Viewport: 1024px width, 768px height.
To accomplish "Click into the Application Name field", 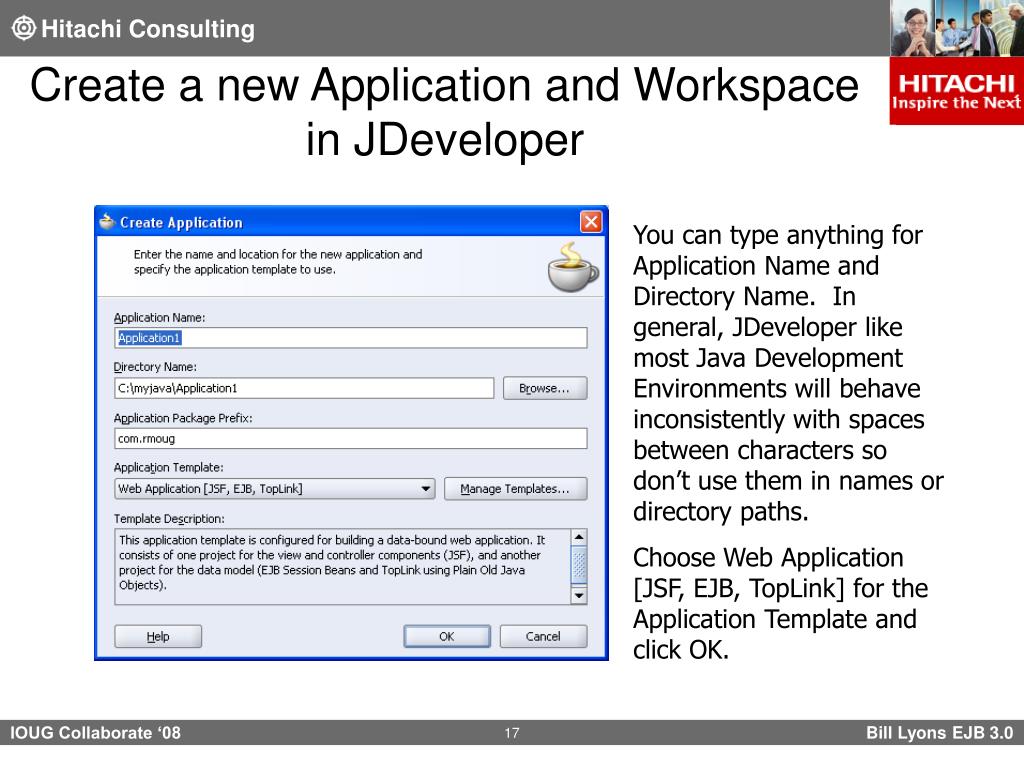I will click(x=351, y=338).
